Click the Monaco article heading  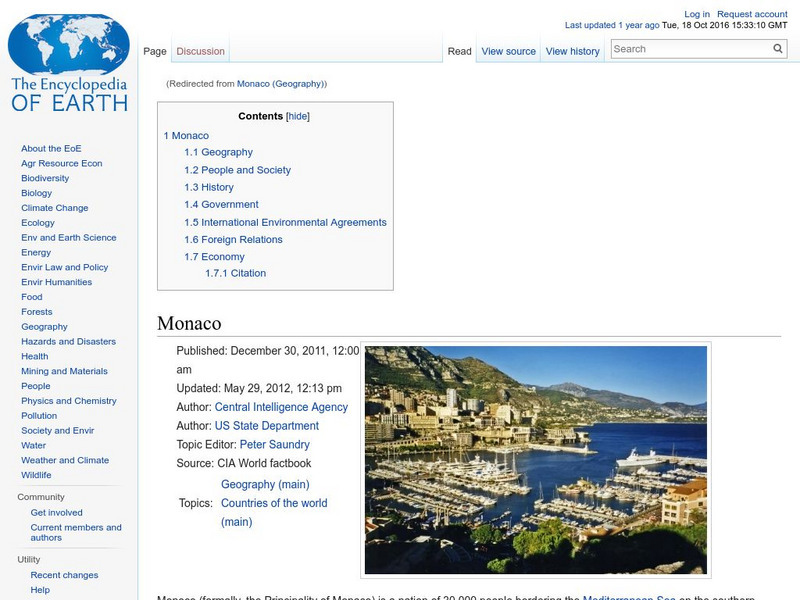pyautogui.click(x=189, y=323)
